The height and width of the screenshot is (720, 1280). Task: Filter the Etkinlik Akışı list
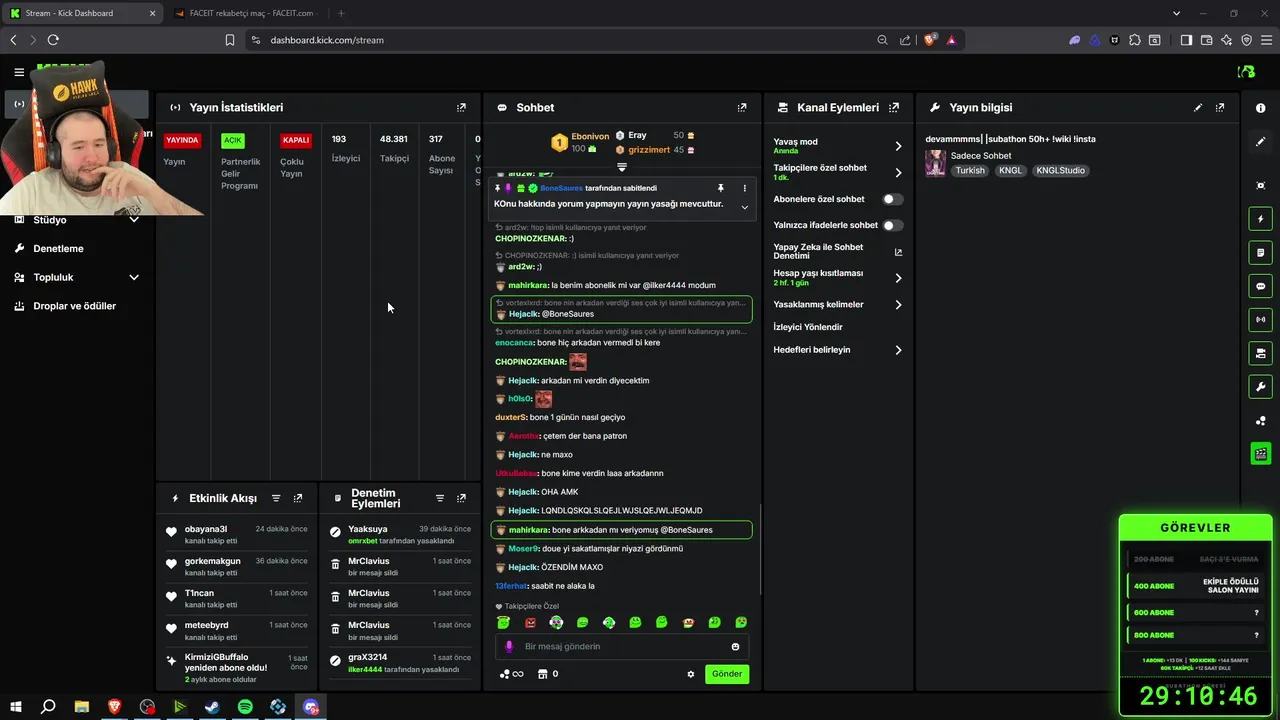pyautogui.click(x=276, y=498)
